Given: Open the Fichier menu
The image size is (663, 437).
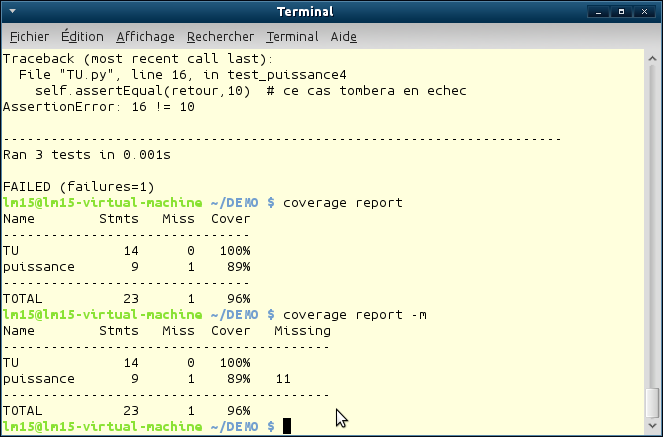Looking at the screenshot, I should [x=29, y=37].
